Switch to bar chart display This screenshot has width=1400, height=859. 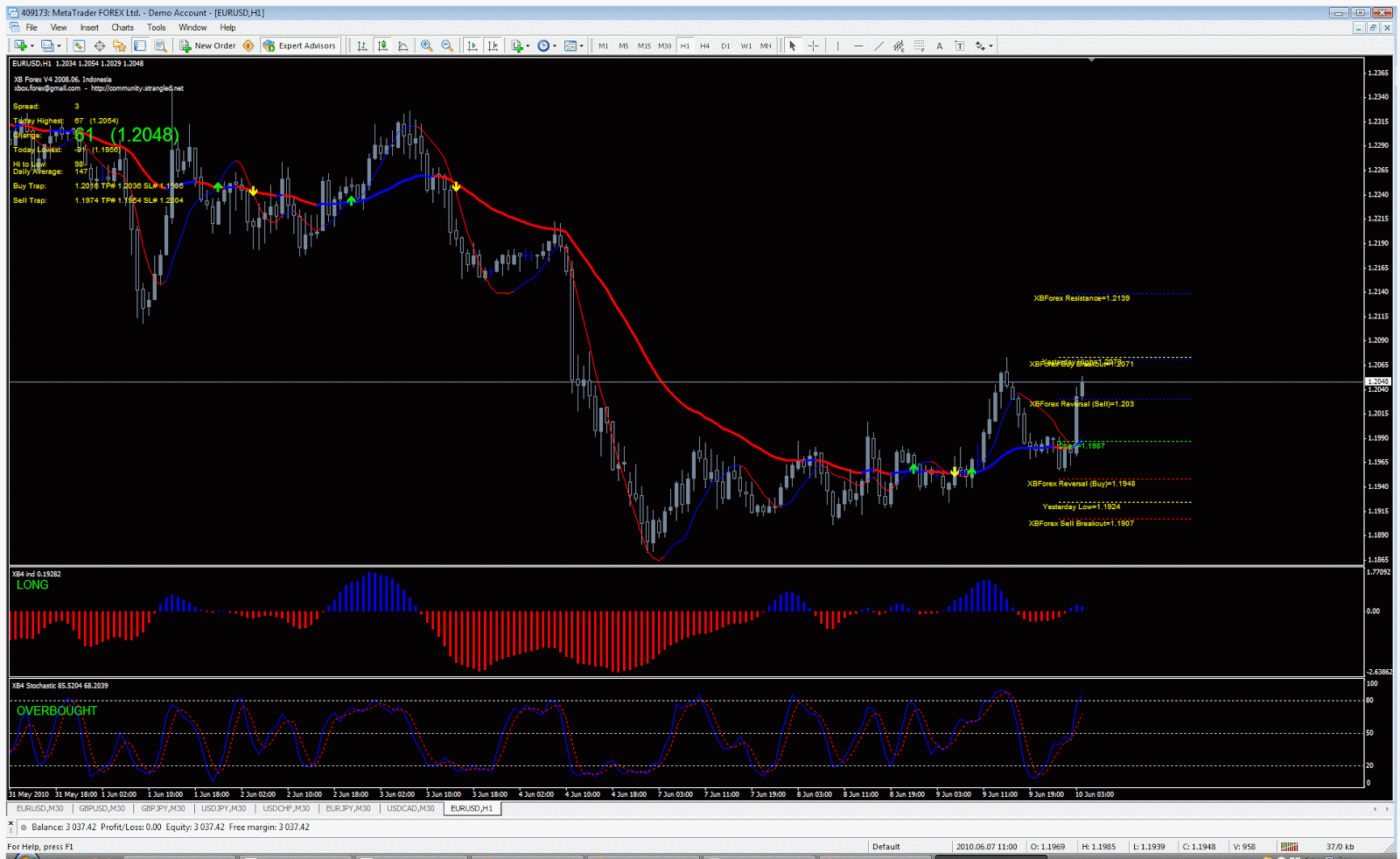362,45
